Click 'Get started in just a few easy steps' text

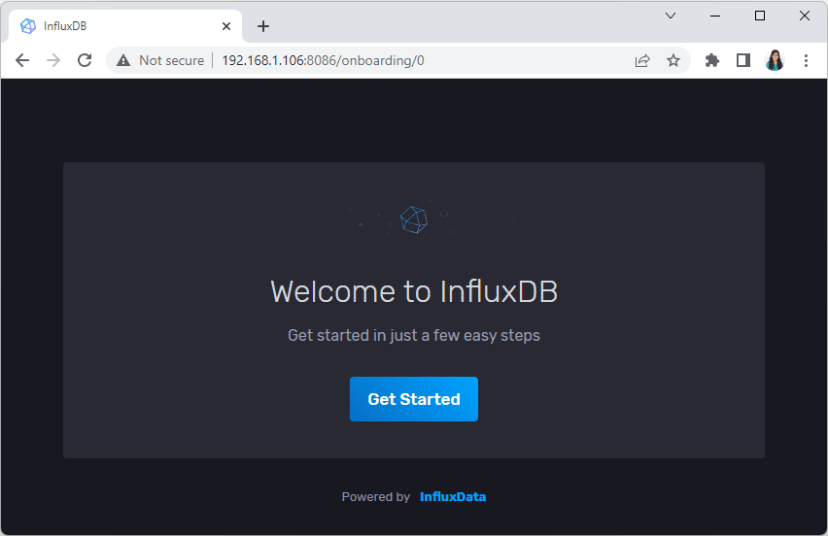coord(413,335)
